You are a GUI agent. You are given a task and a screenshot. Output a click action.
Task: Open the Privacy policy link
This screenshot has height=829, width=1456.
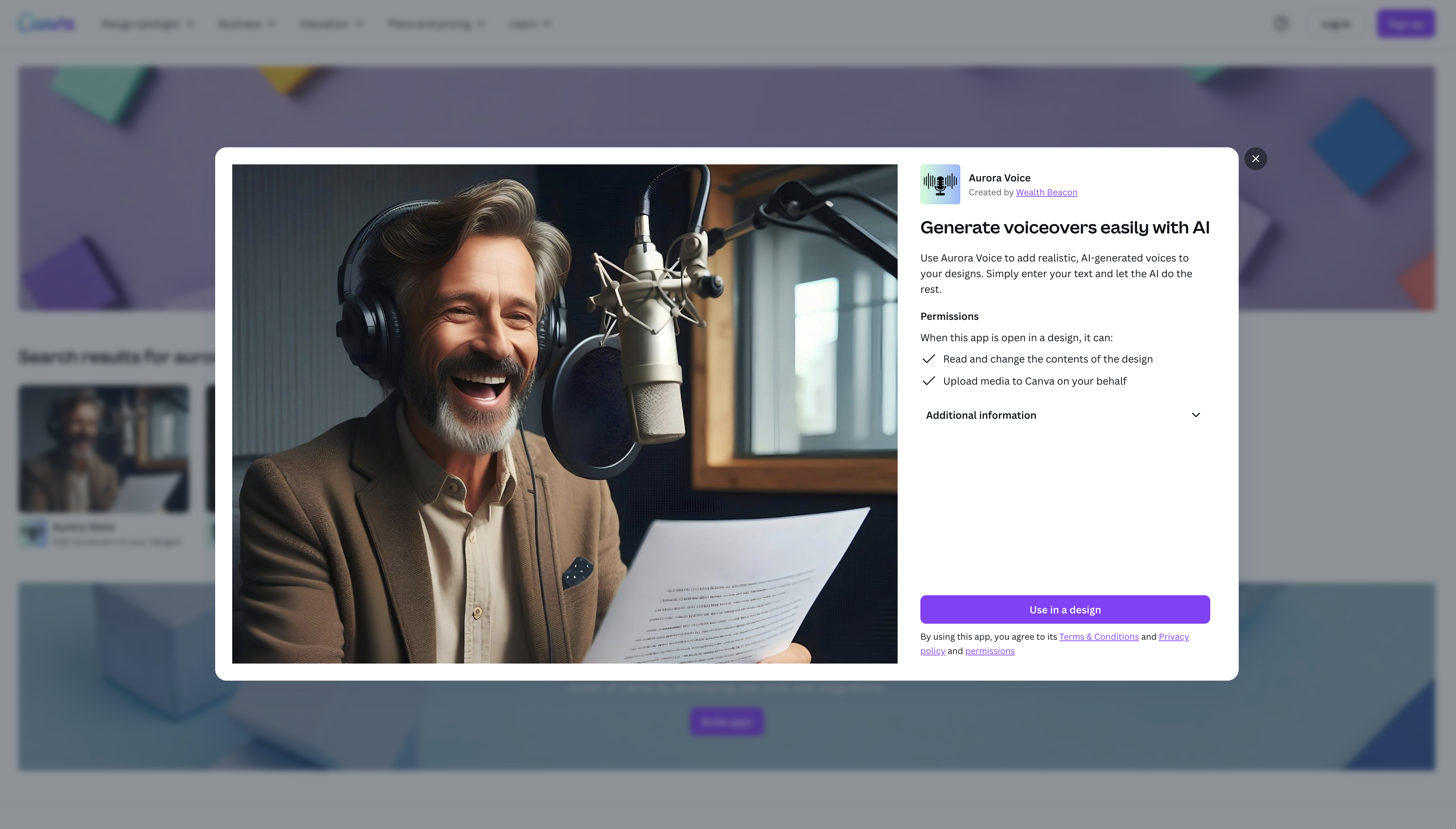point(1173,637)
